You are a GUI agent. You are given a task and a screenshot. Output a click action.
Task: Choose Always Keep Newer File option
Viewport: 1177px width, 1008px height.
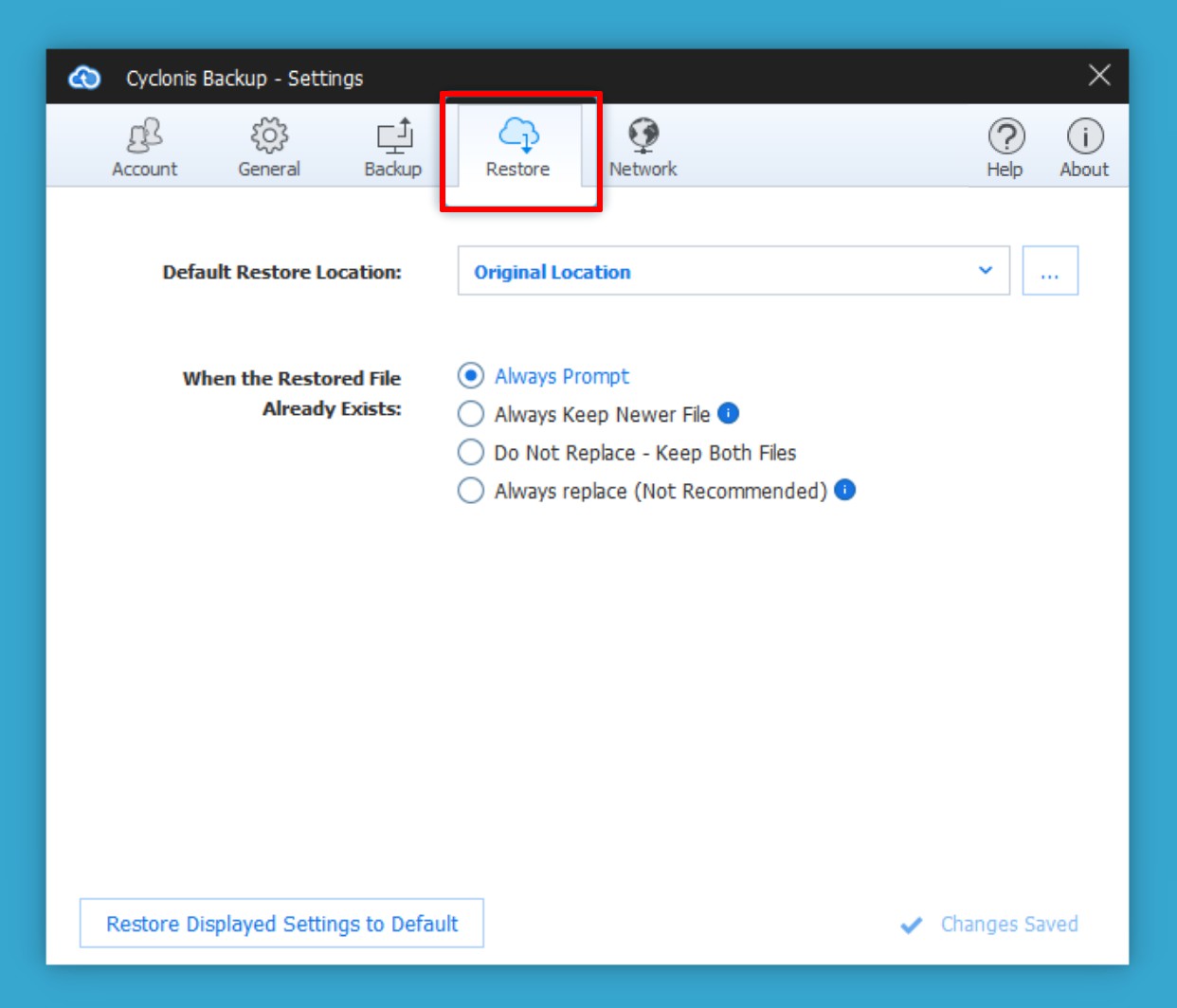click(471, 414)
